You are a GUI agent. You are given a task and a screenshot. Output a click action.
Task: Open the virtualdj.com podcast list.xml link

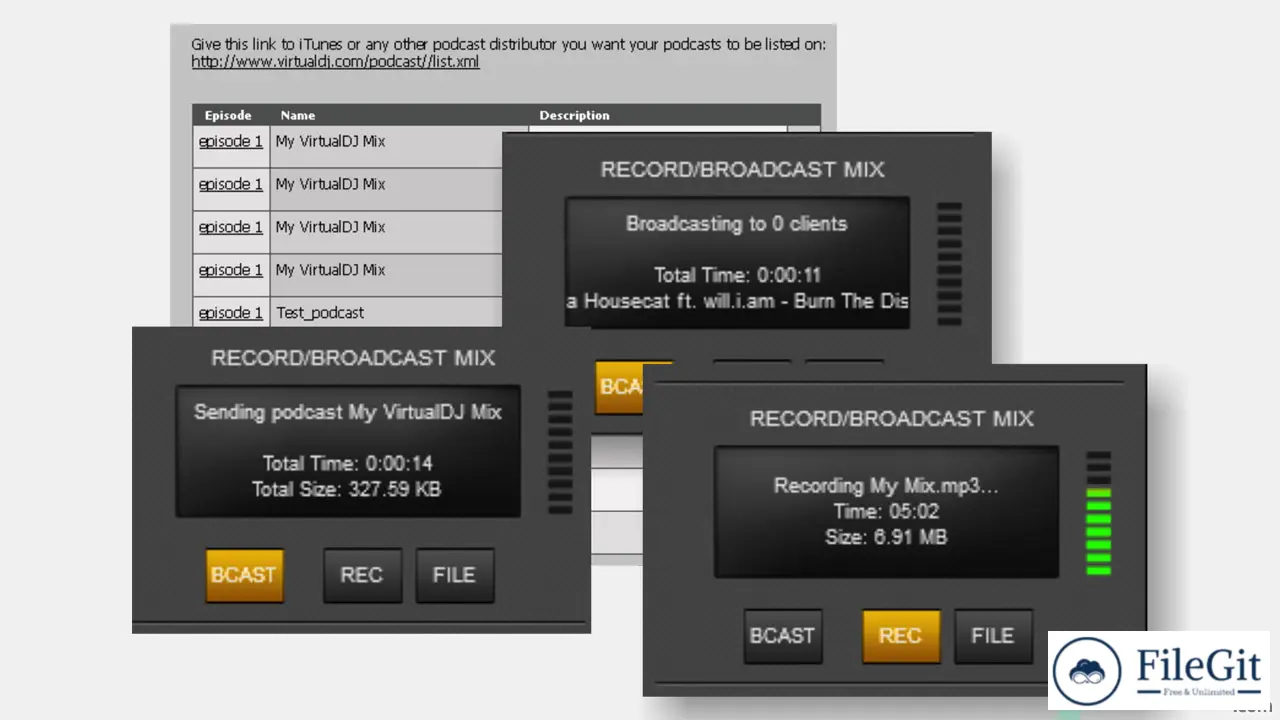point(335,62)
